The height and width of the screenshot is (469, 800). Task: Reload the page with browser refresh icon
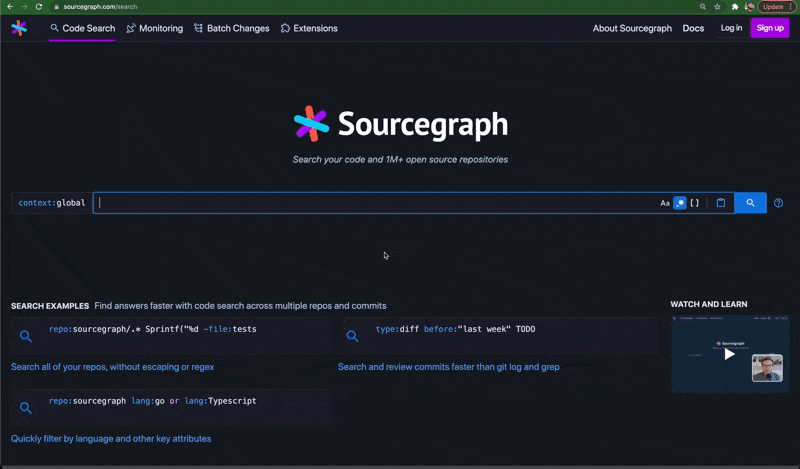(x=39, y=7)
